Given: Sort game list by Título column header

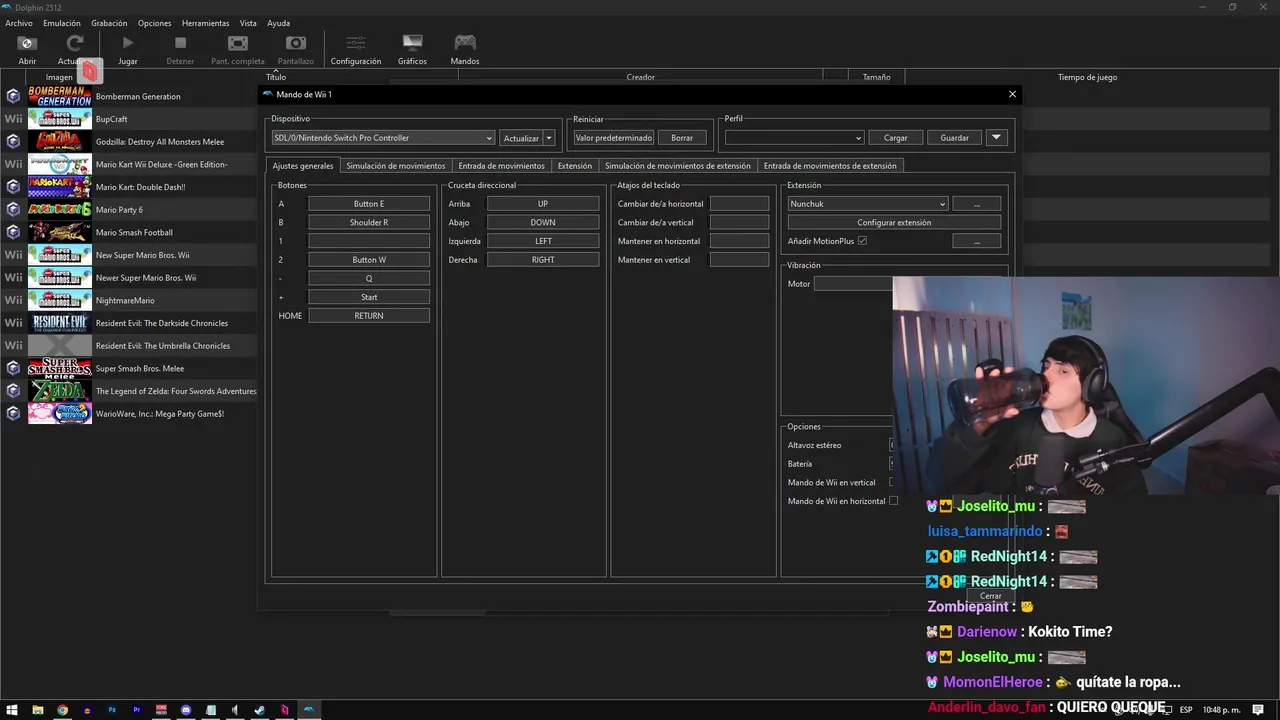Looking at the screenshot, I should click(x=276, y=77).
